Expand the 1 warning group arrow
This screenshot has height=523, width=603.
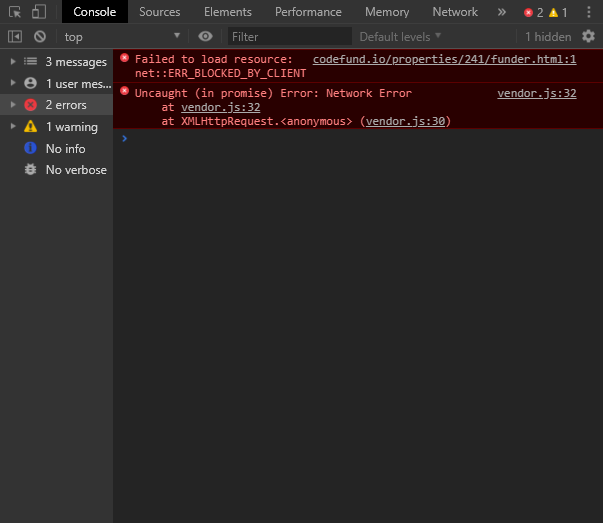[13, 126]
